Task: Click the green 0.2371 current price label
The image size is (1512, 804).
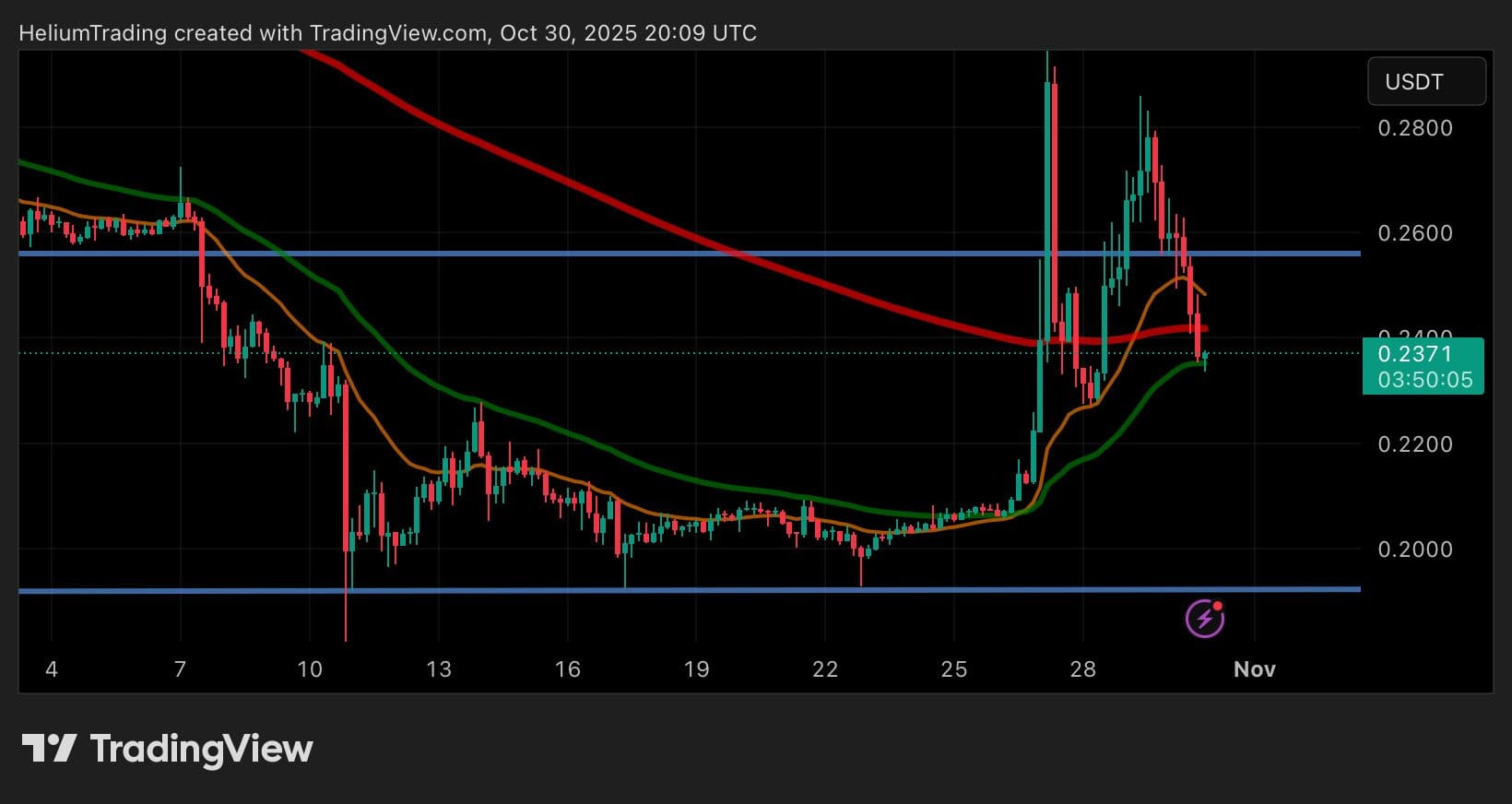Action: coord(1414,354)
